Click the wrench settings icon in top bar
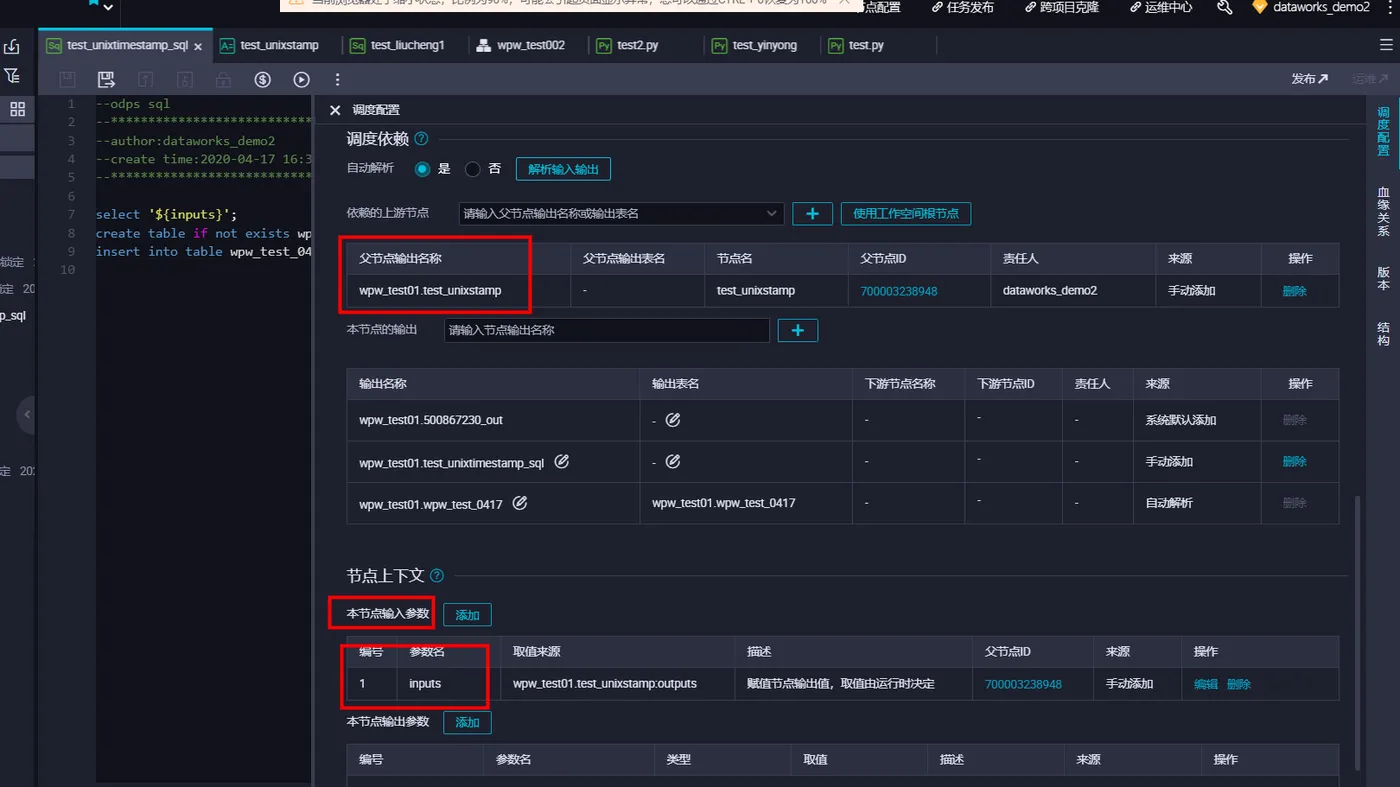This screenshot has width=1400, height=787. [1224, 7]
